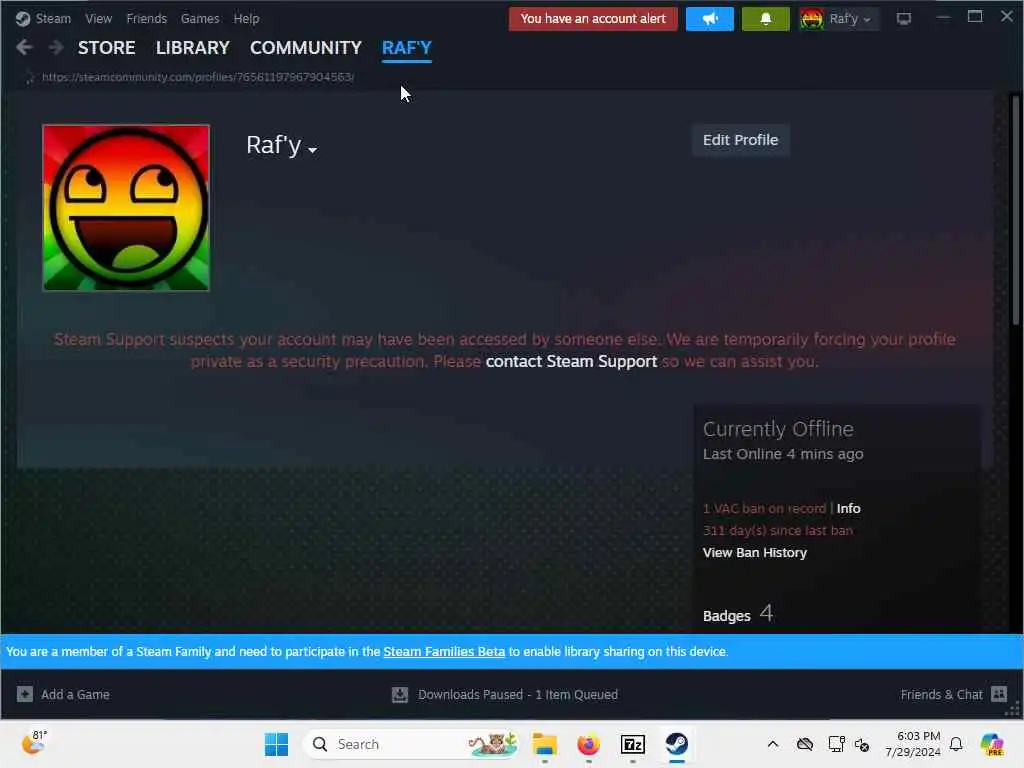Open the Windows Start button
This screenshot has width=1024, height=768.
[276, 744]
